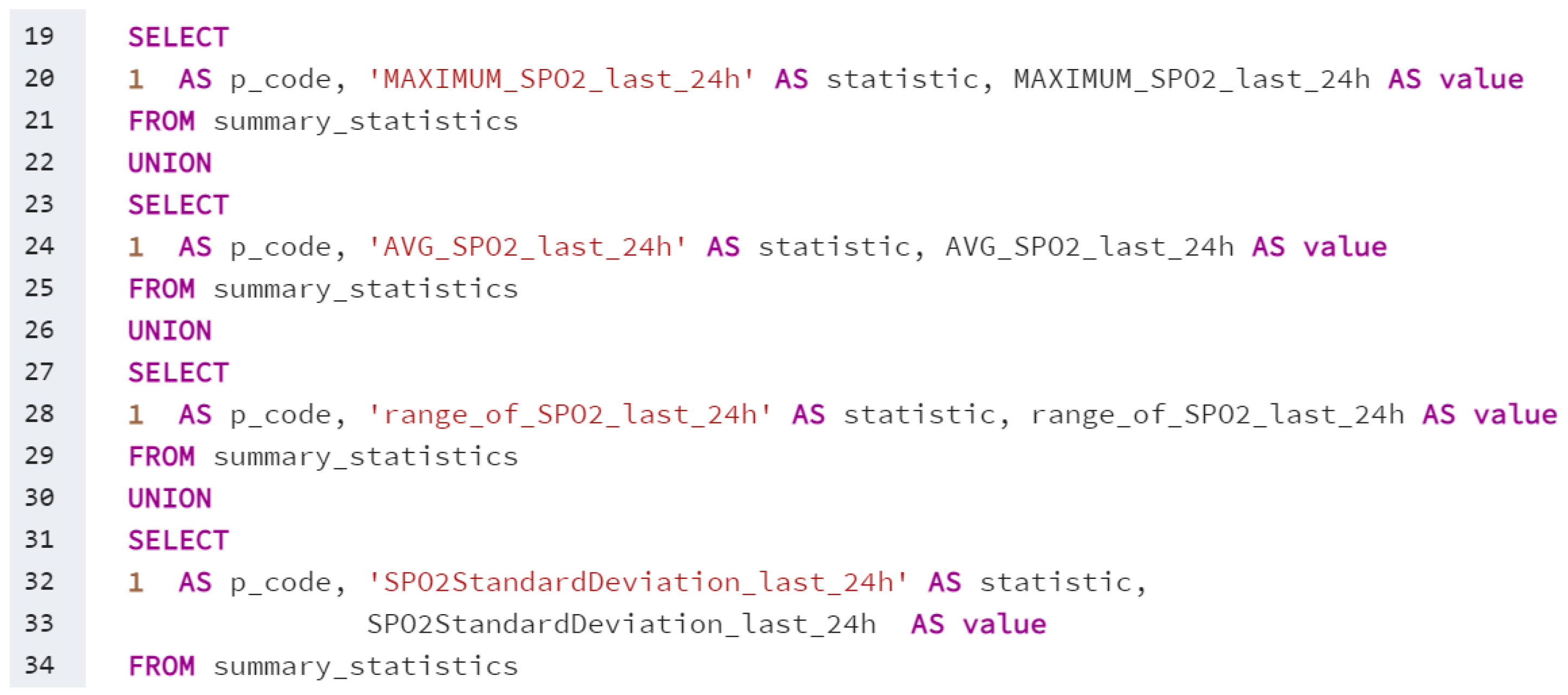This screenshot has width=1568, height=695.
Task: Place cursor on SELECT keyword on line 19
Action: pos(179,38)
